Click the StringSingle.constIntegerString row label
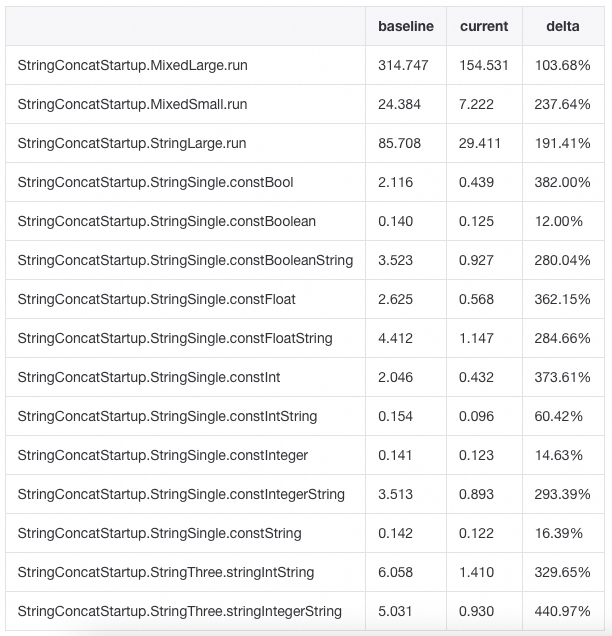 (181, 494)
